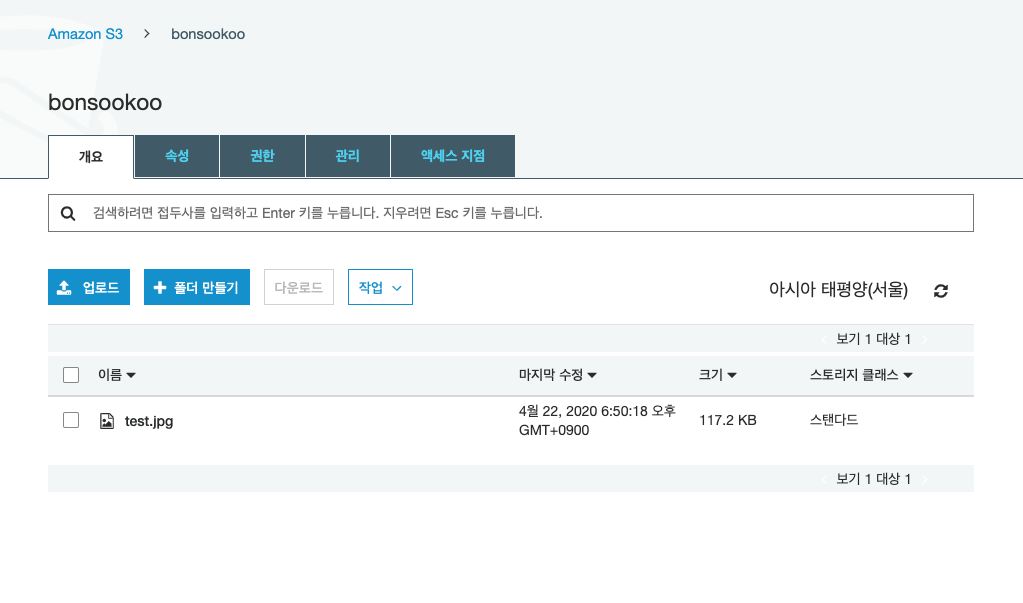The image size is (1023, 603).
Task: Click the magnifier icon in the search bar
Action: click(x=68, y=212)
